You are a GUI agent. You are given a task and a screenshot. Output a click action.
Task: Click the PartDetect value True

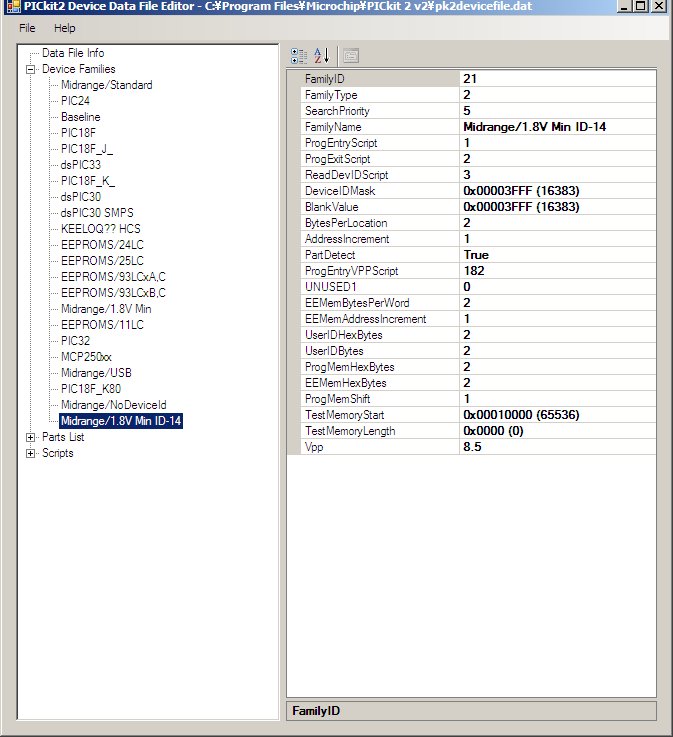click(558, 254)
